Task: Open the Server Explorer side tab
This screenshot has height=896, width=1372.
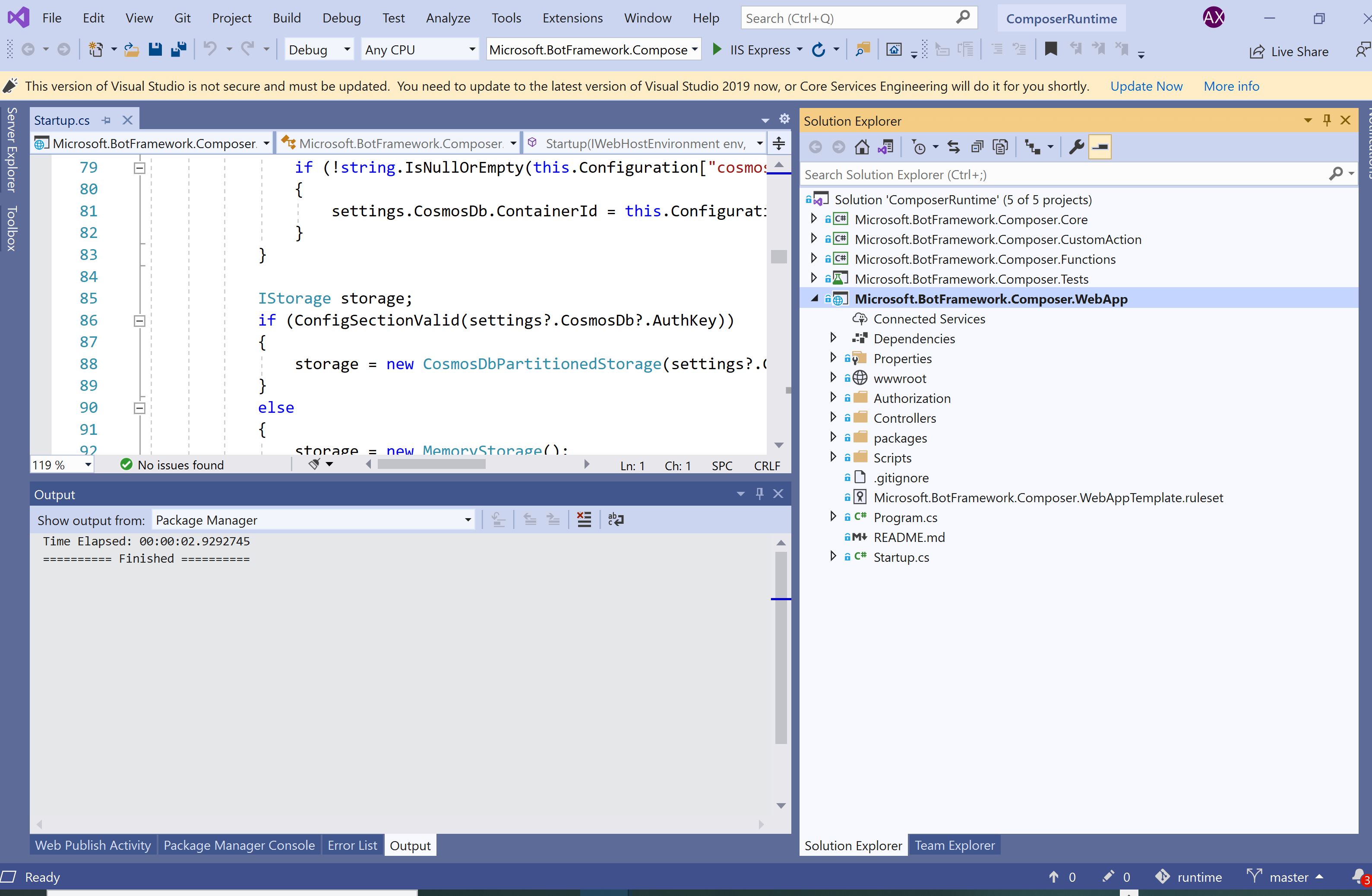Action: [12, 149]
